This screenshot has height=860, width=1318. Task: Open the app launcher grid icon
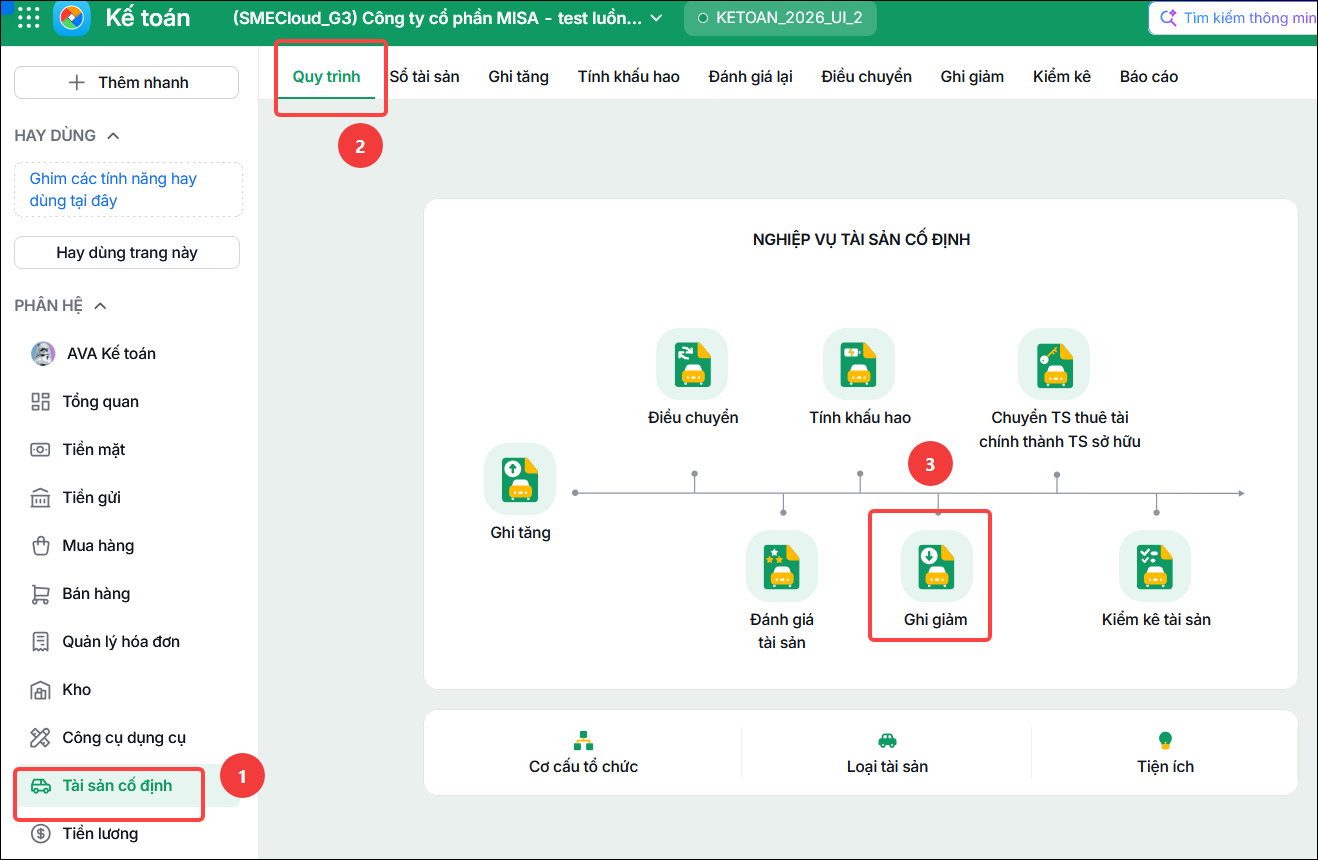click(28, 18)
